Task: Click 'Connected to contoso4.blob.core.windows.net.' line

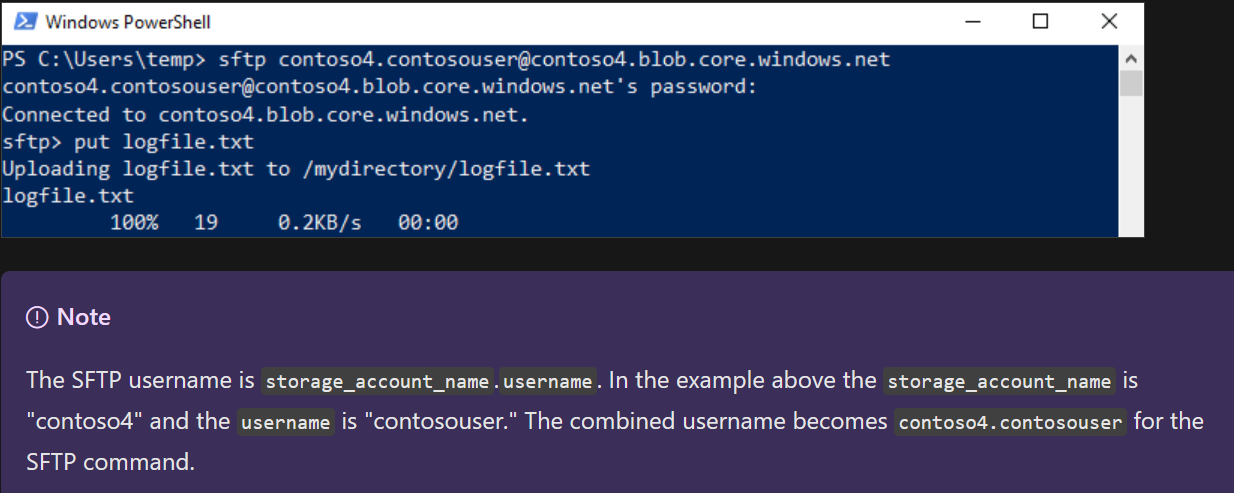Action: [265, 114]
